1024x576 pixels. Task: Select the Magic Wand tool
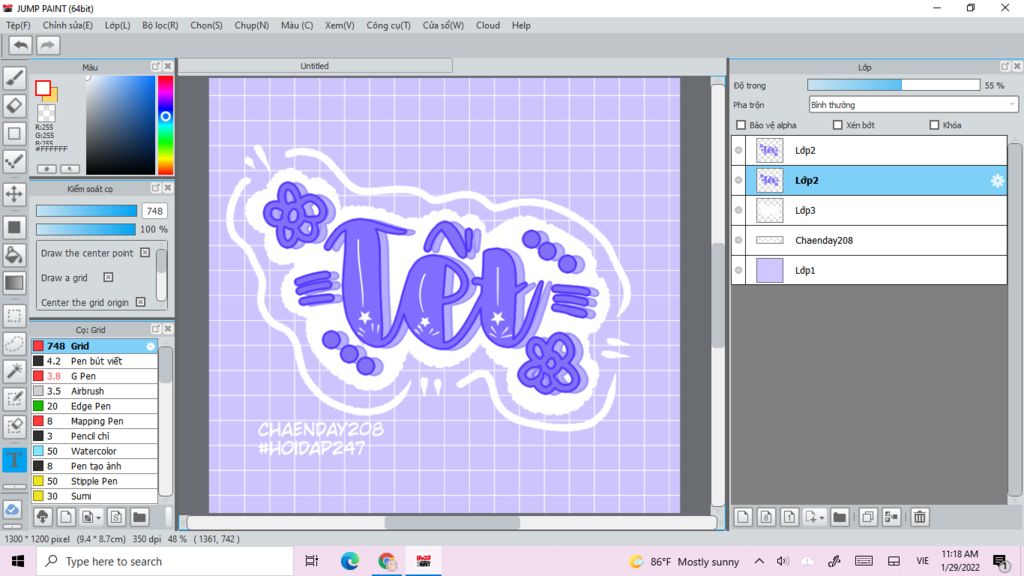coord(14,371)
